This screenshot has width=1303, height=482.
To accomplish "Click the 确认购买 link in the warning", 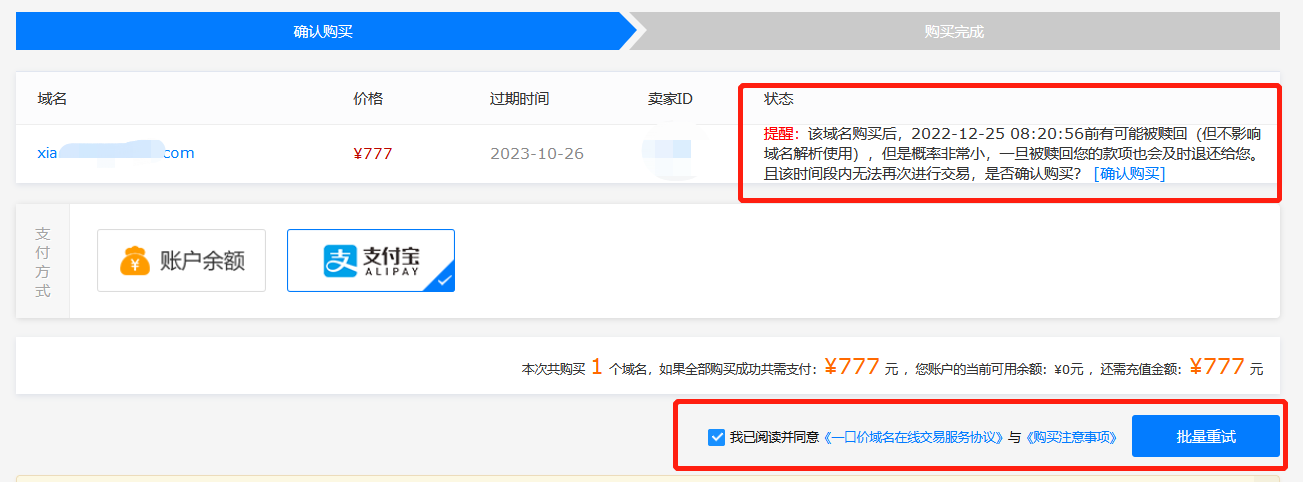I will [1130, 174].
